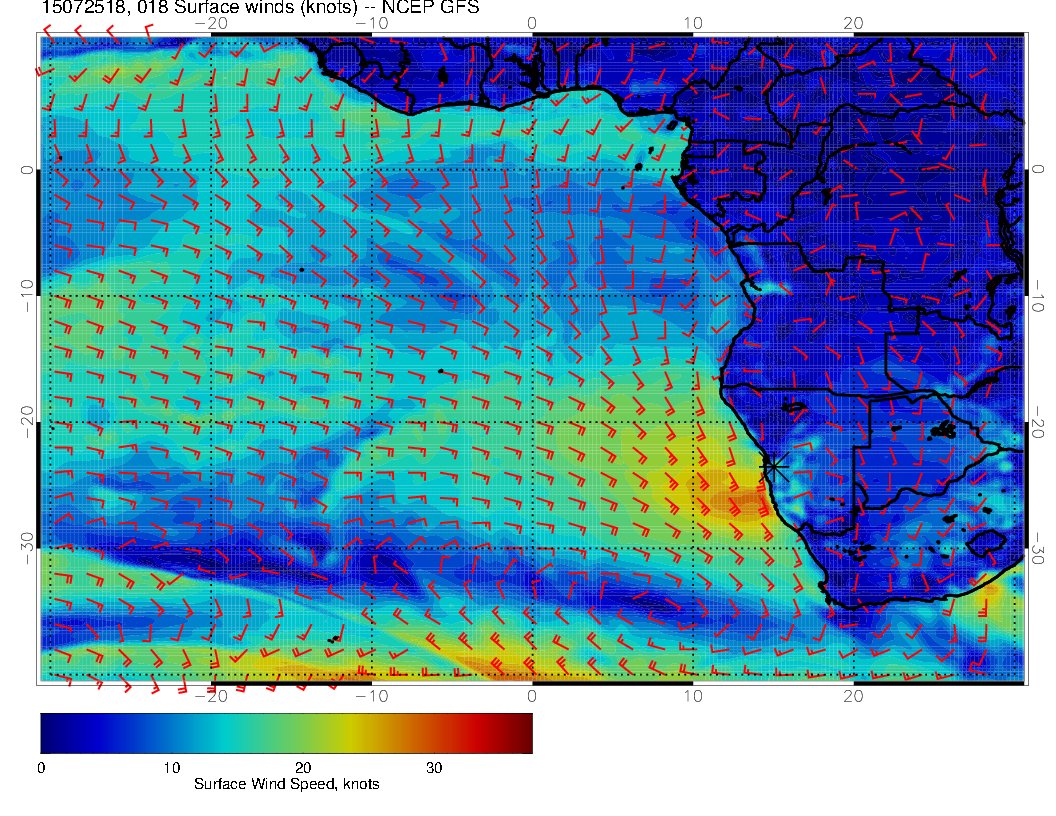Click the plot title mentioning NCEP GFS
Viewport: 1056px width, 816px height.
pyautogui.click(x=260, y=8)
